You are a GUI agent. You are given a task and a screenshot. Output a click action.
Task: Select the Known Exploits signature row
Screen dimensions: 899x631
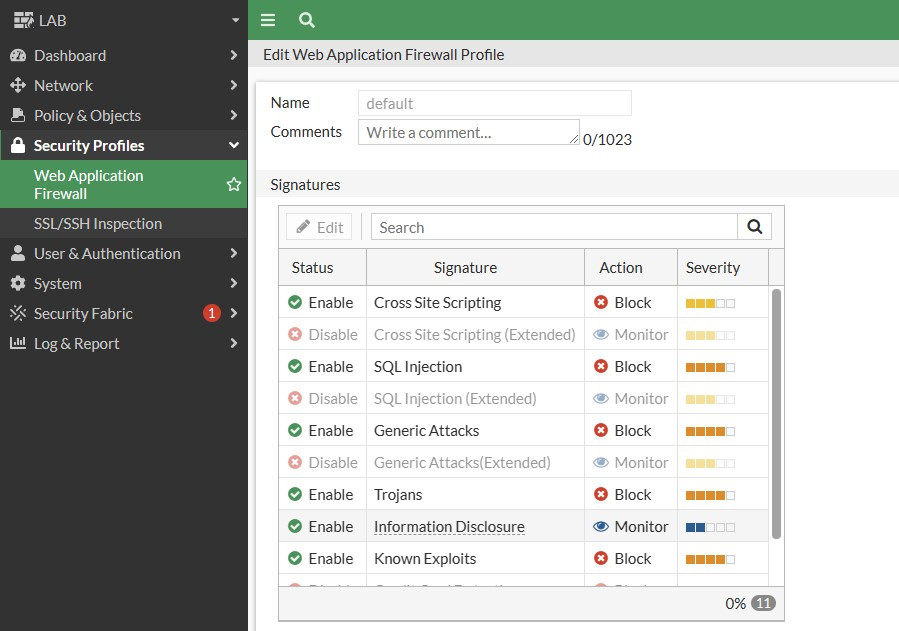click(x=523, y=558)
